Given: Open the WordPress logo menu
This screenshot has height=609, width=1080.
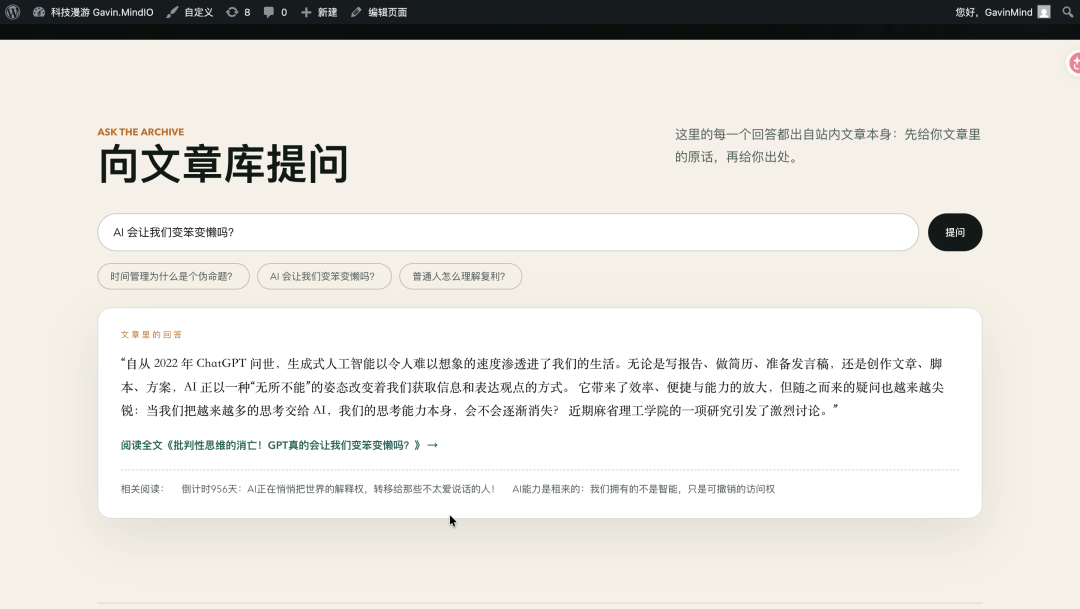Looking at the screenshot, I should (x=12, y=12).
